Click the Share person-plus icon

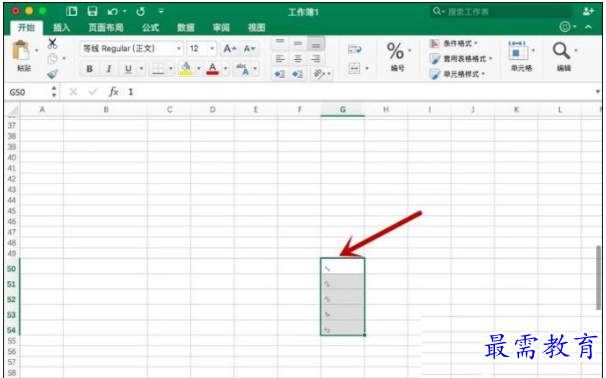tap(588, 11)
